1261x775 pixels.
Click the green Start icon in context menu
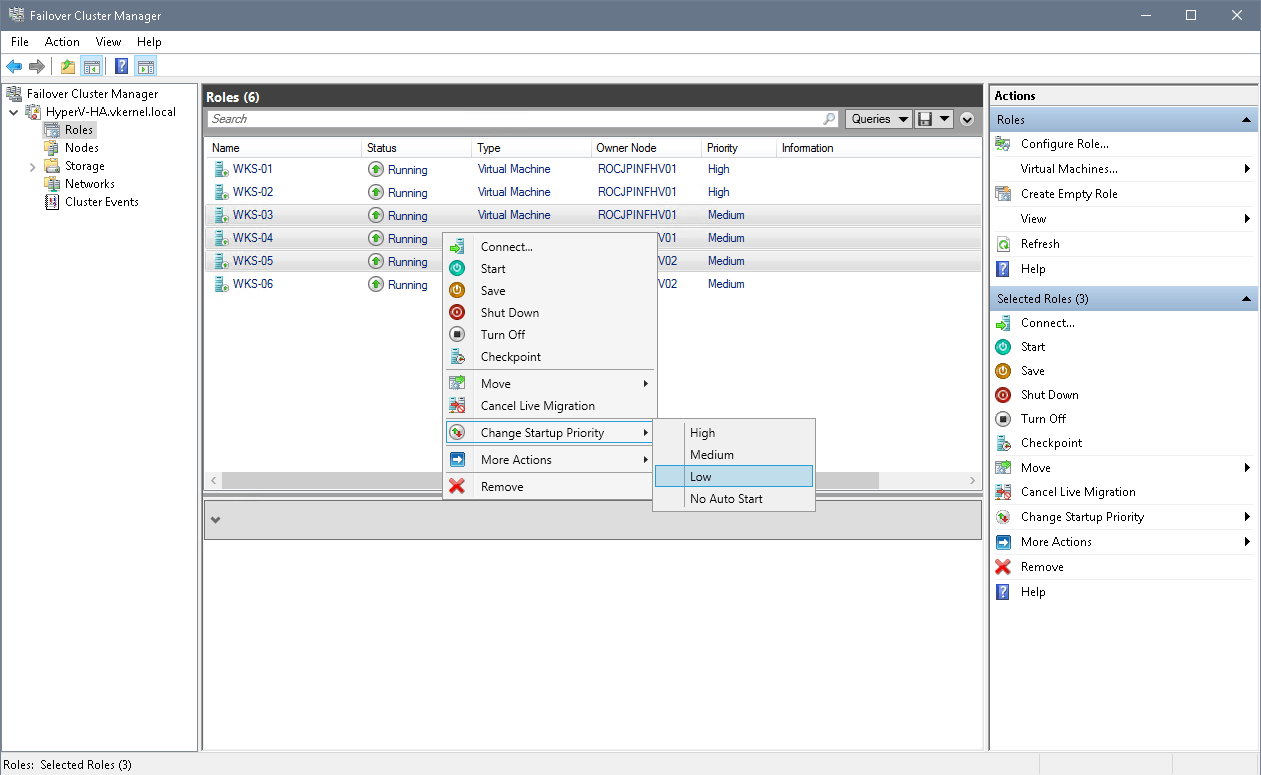tap(457, 269)
